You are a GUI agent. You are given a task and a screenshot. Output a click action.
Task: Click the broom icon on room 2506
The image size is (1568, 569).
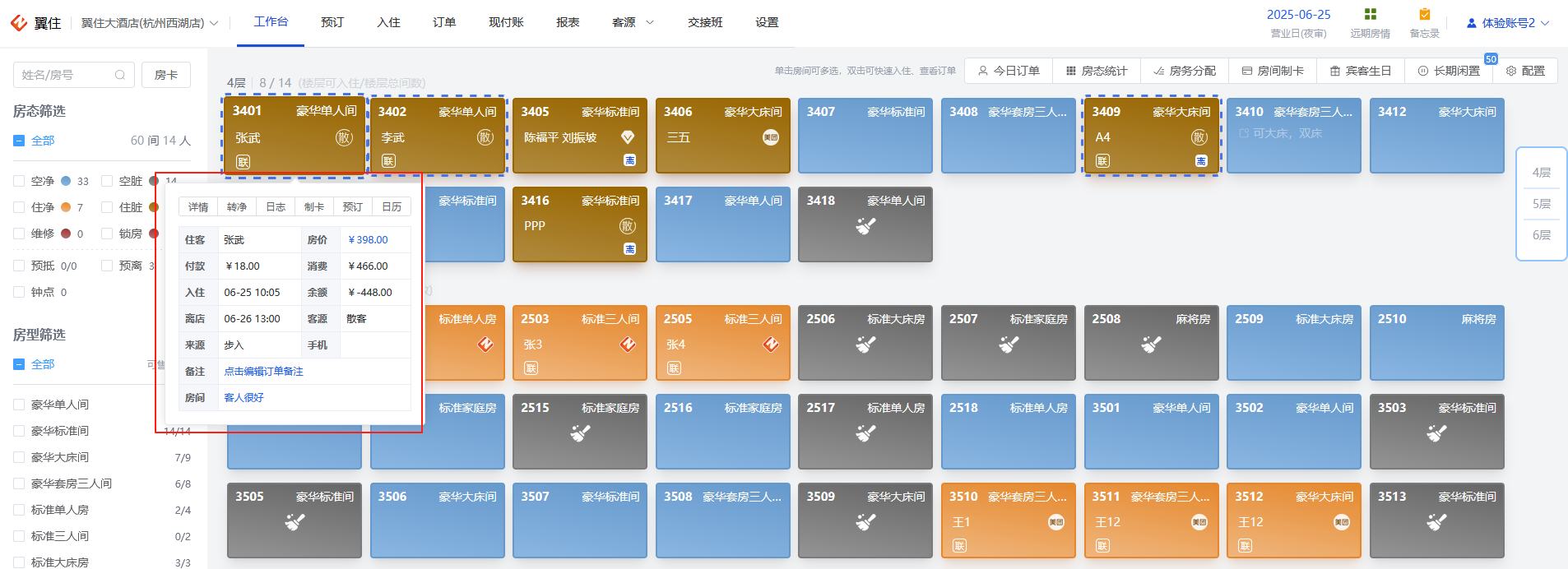(x=865, y=345)
